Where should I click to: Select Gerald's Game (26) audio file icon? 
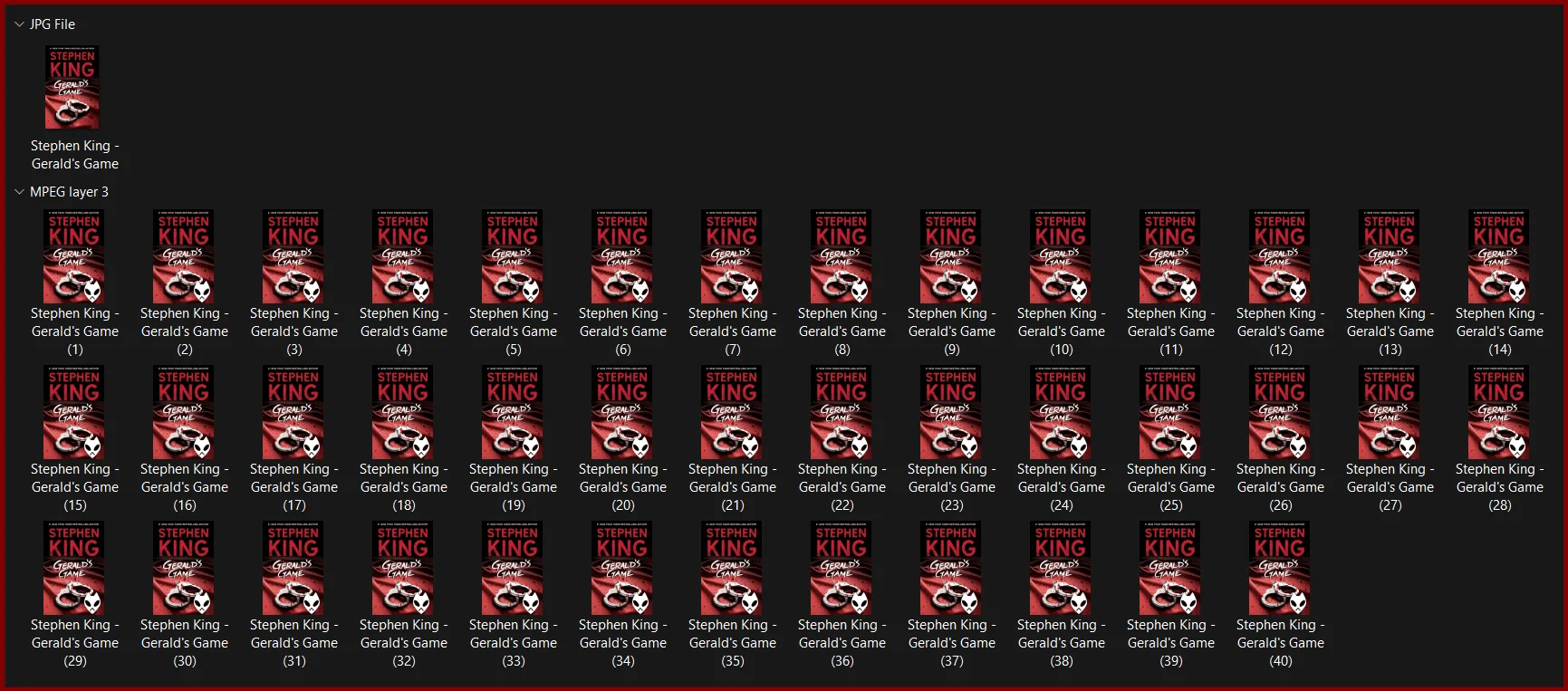(1280, 412)
